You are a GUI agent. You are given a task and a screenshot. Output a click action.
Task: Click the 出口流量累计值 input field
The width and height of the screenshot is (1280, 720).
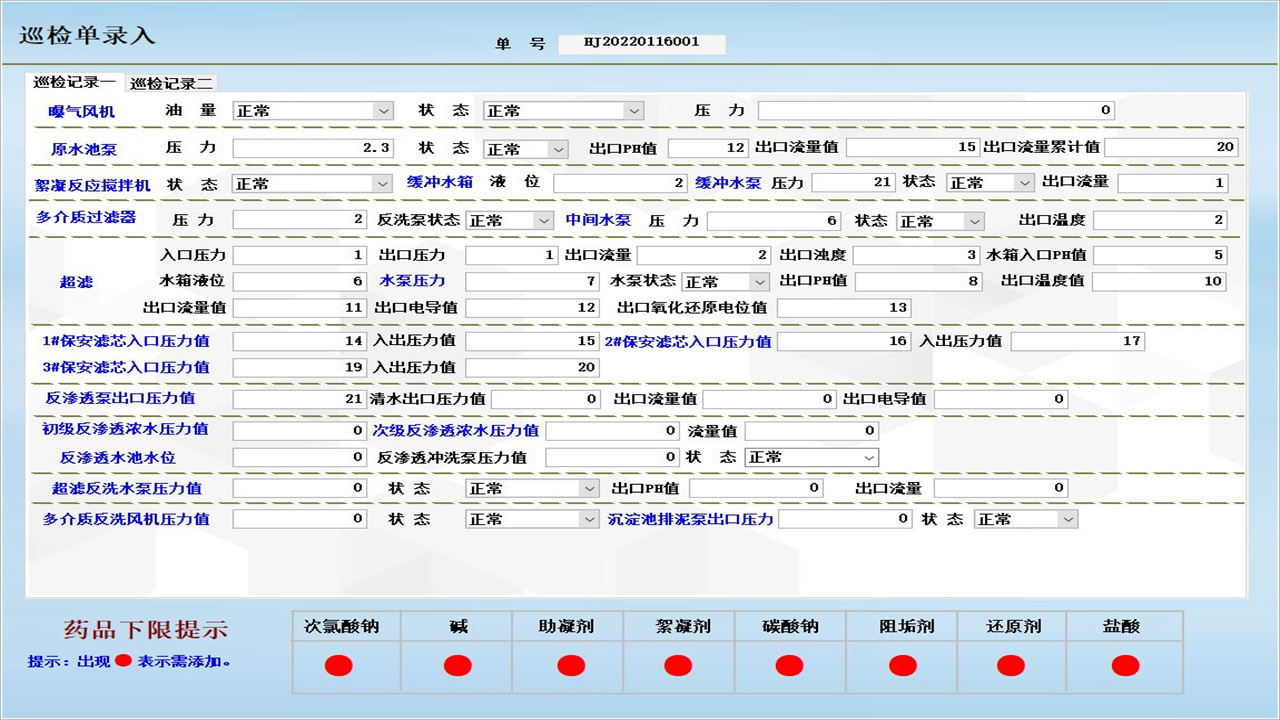(1171, 148)
